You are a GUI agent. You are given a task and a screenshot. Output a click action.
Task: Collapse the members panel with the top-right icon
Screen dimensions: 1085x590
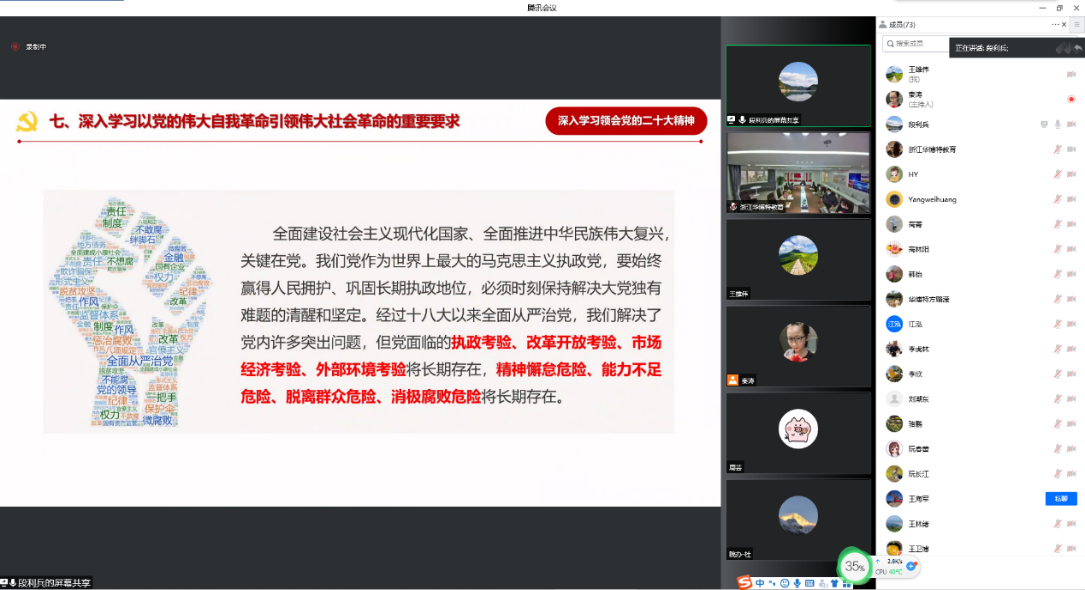(1076, 24)
